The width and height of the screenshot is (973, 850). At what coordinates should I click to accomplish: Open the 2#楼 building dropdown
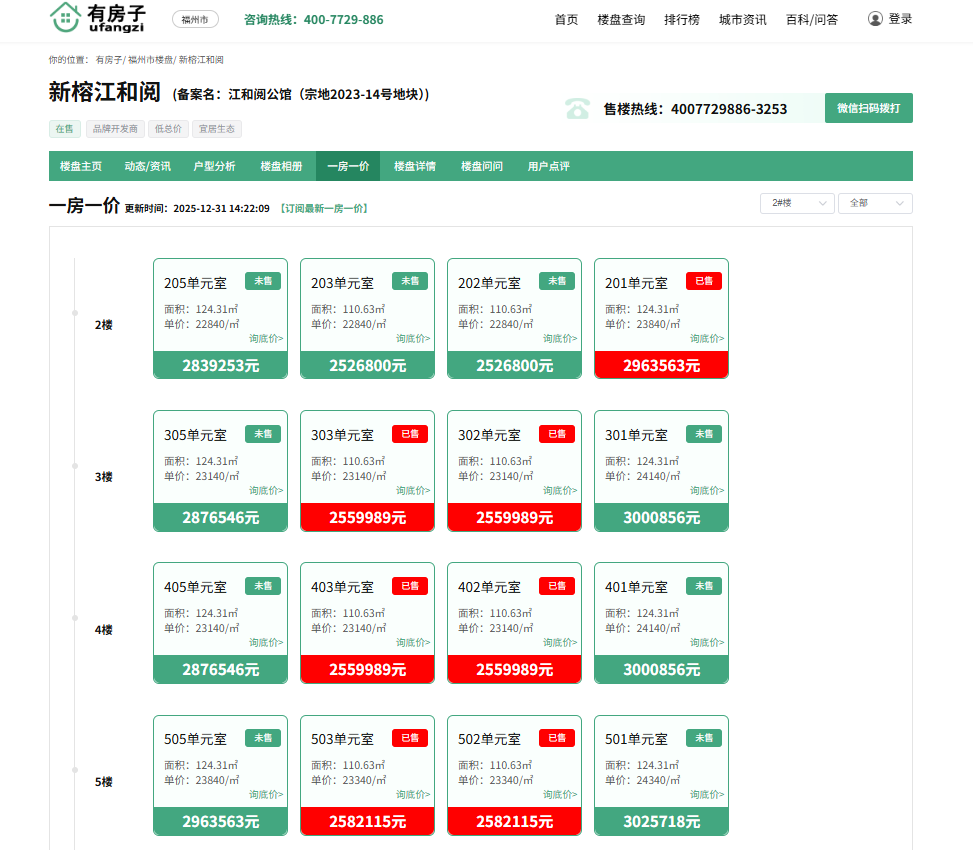797,203
